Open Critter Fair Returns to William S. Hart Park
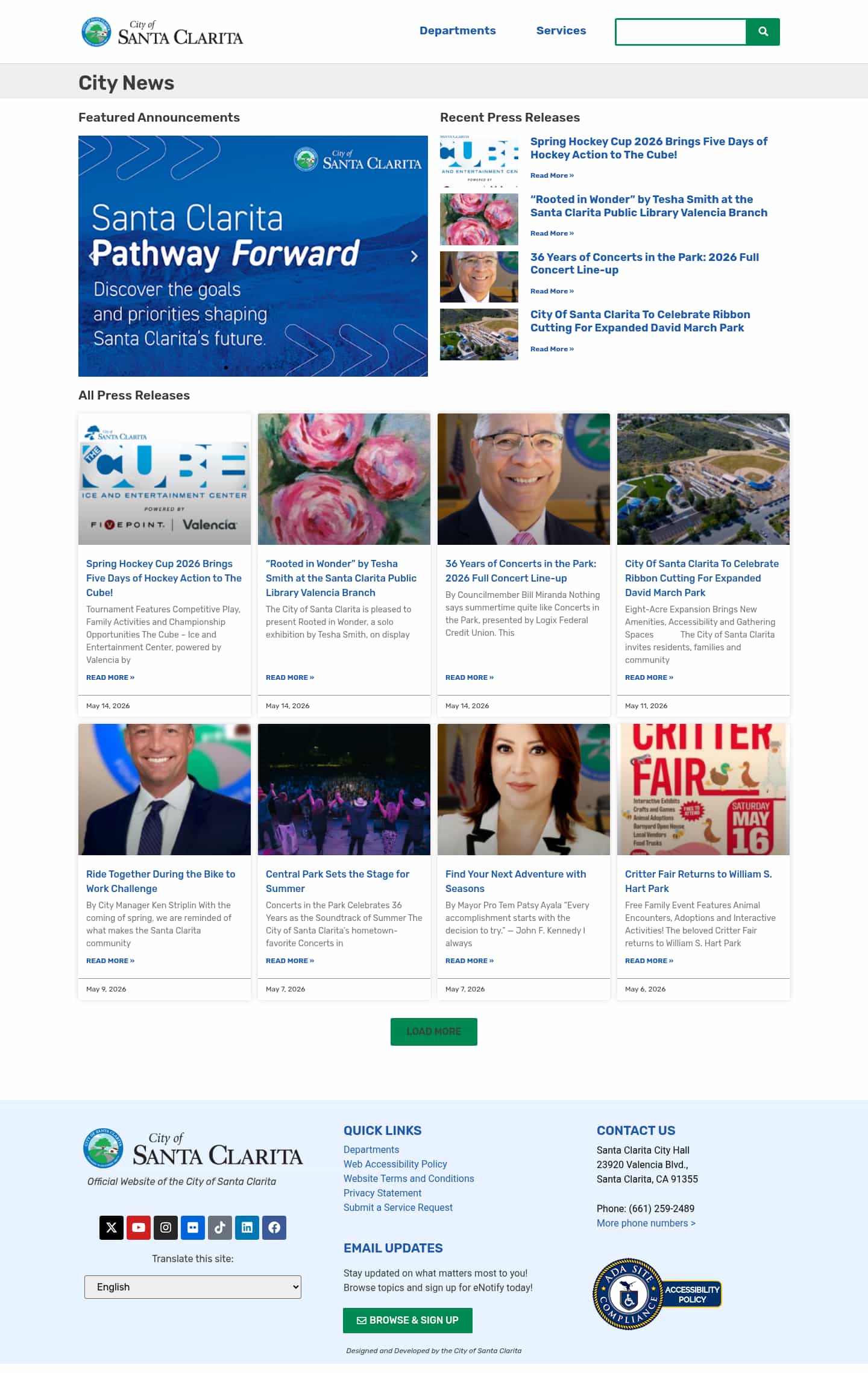The image size is (868, 1373). (699, 881)
